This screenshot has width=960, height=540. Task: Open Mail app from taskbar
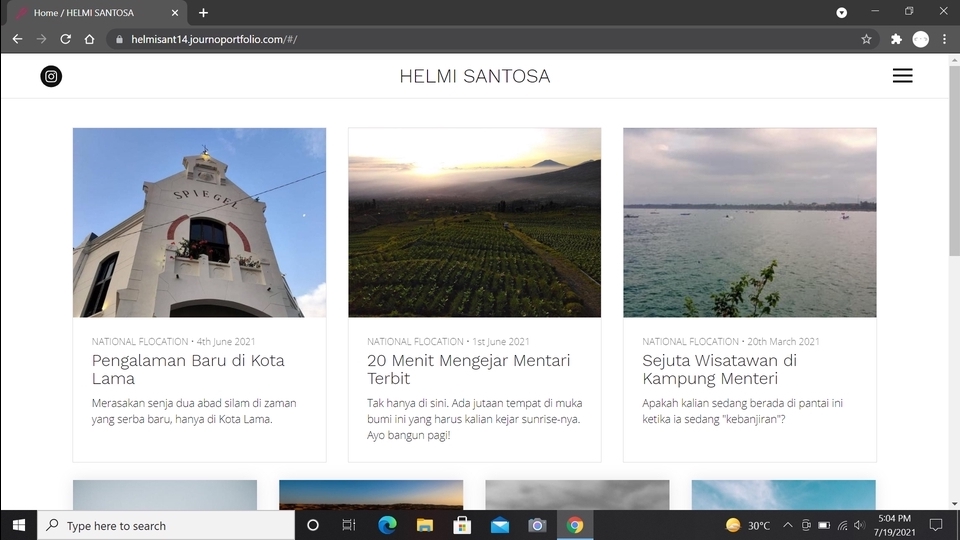[x=500, y=525]
